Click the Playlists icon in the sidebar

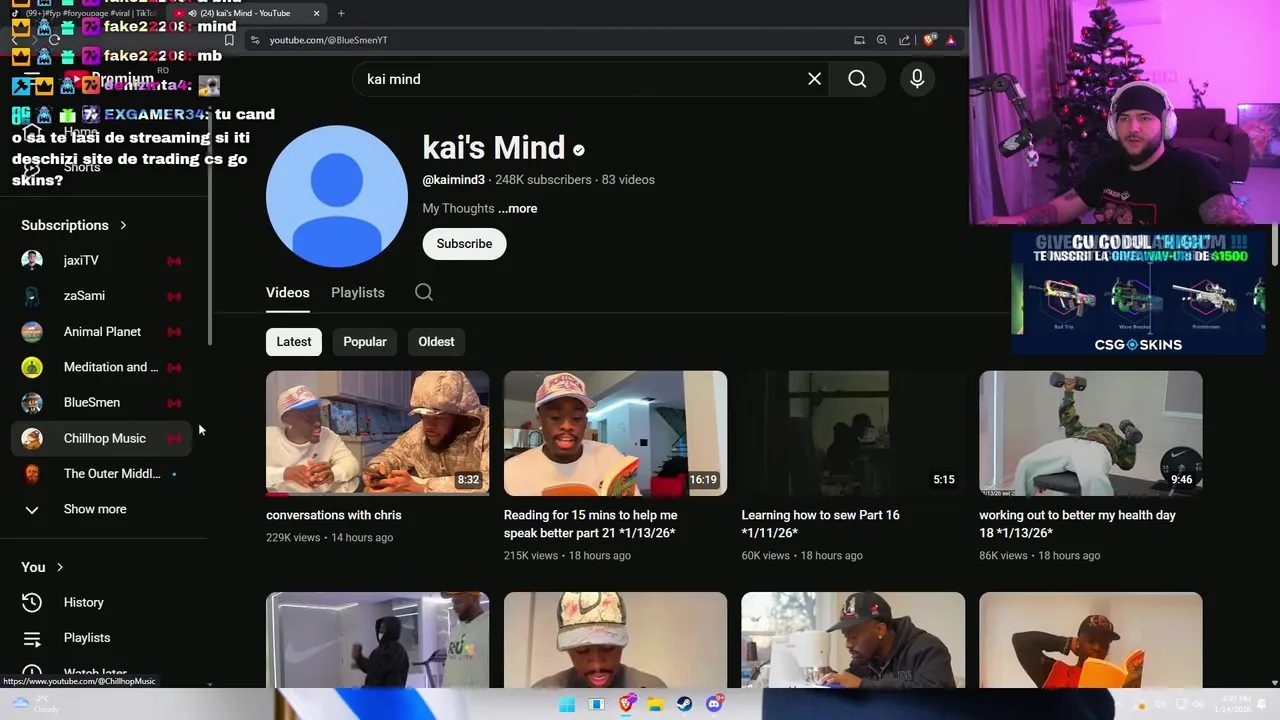pyautogui.click(x=32, y=638)
